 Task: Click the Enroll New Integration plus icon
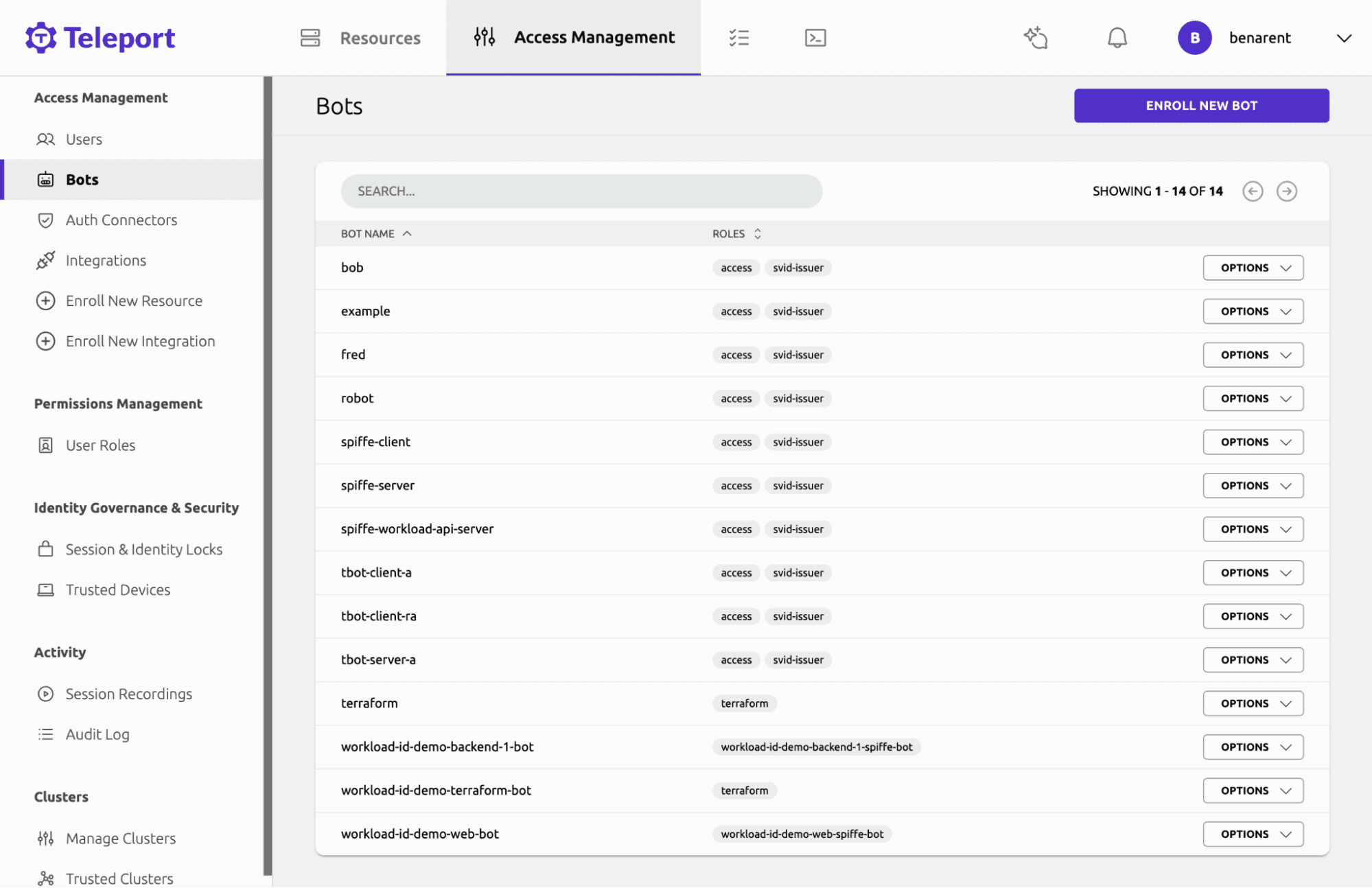tap(46, 341)
